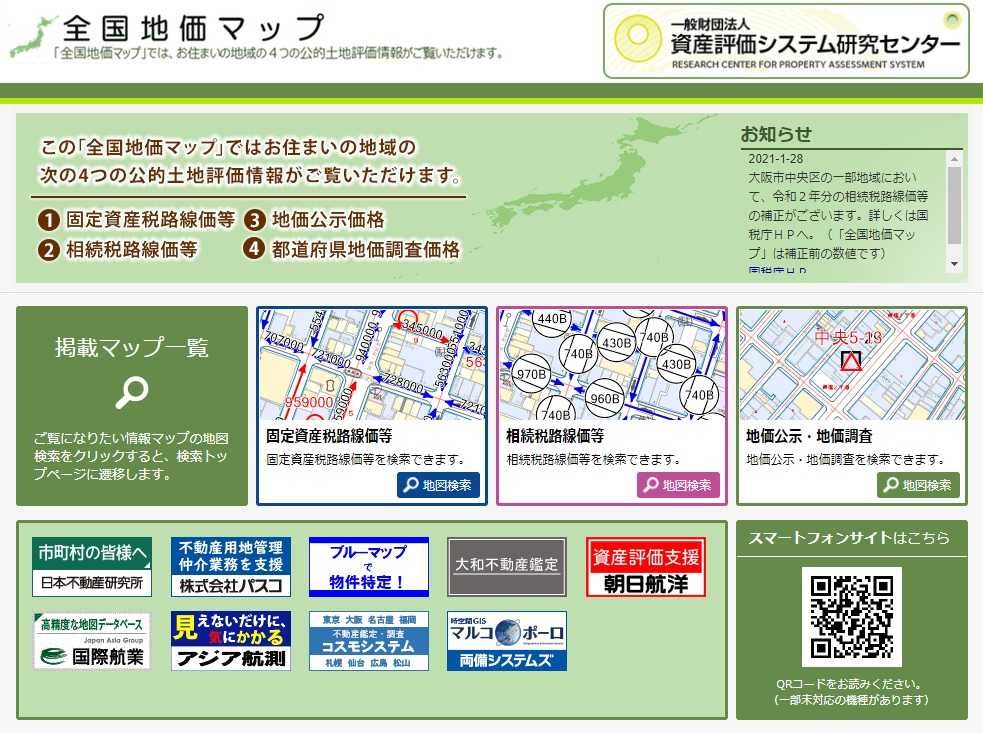Open the 株式会社パスコ banner
The image size is (983, 733).
coord(231,567)
